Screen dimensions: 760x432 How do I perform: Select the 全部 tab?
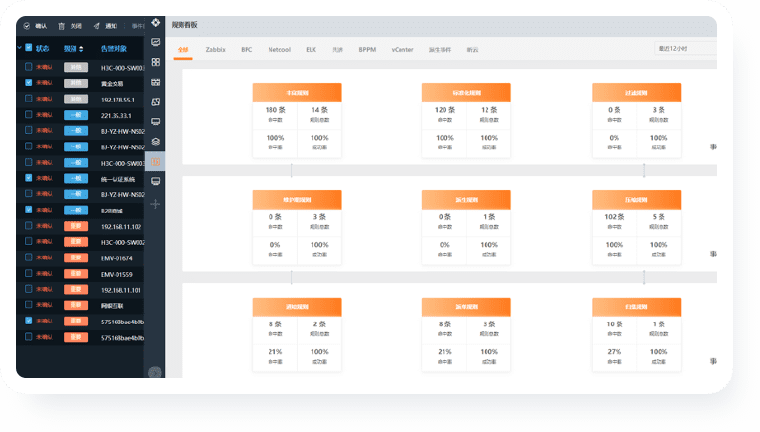[183, 49]
